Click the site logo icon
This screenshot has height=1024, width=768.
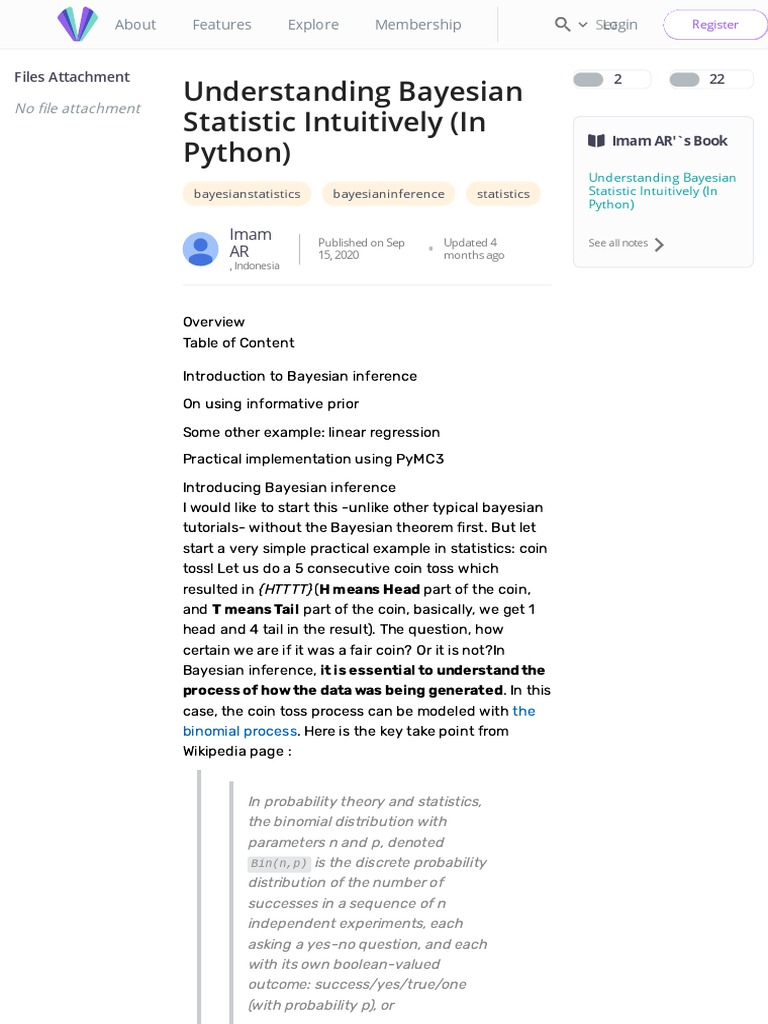pos(77,24)
